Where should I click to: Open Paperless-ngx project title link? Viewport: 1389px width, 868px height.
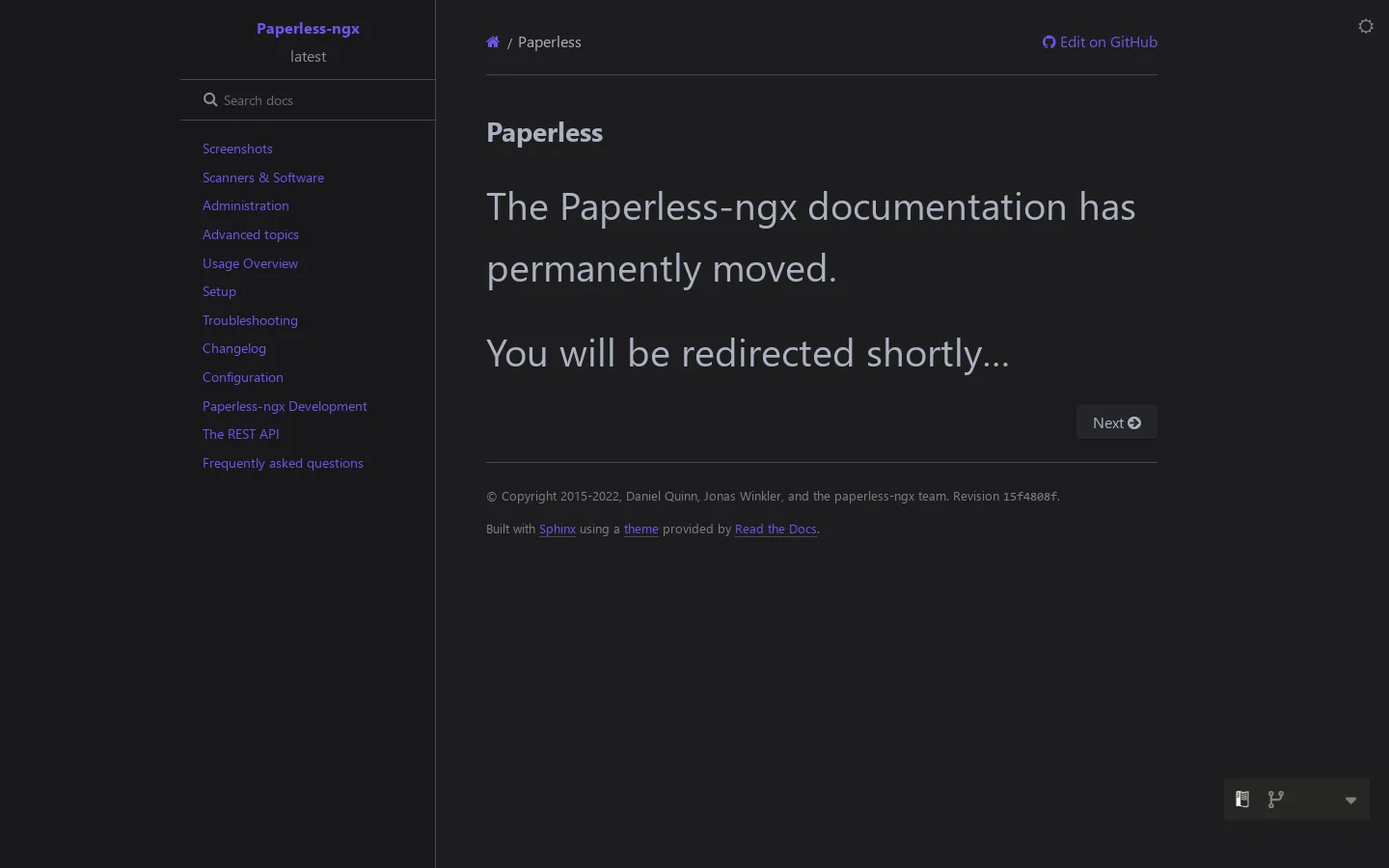308,29
